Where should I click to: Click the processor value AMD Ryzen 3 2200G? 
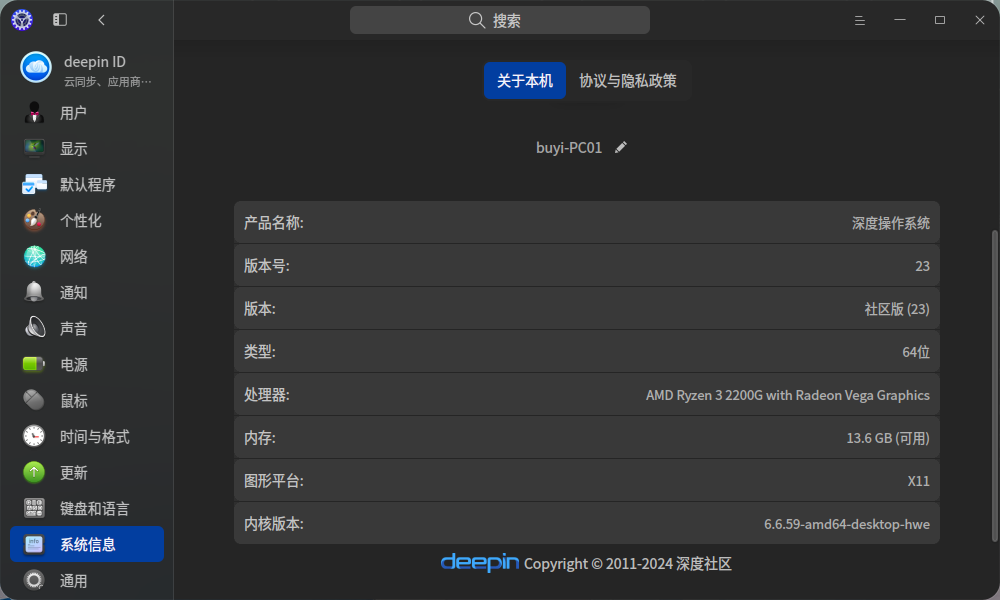tap(788, 395)
